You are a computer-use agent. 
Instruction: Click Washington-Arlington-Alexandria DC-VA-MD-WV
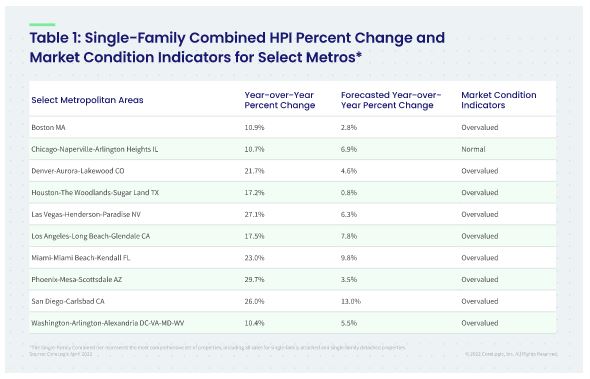(108, 323)
